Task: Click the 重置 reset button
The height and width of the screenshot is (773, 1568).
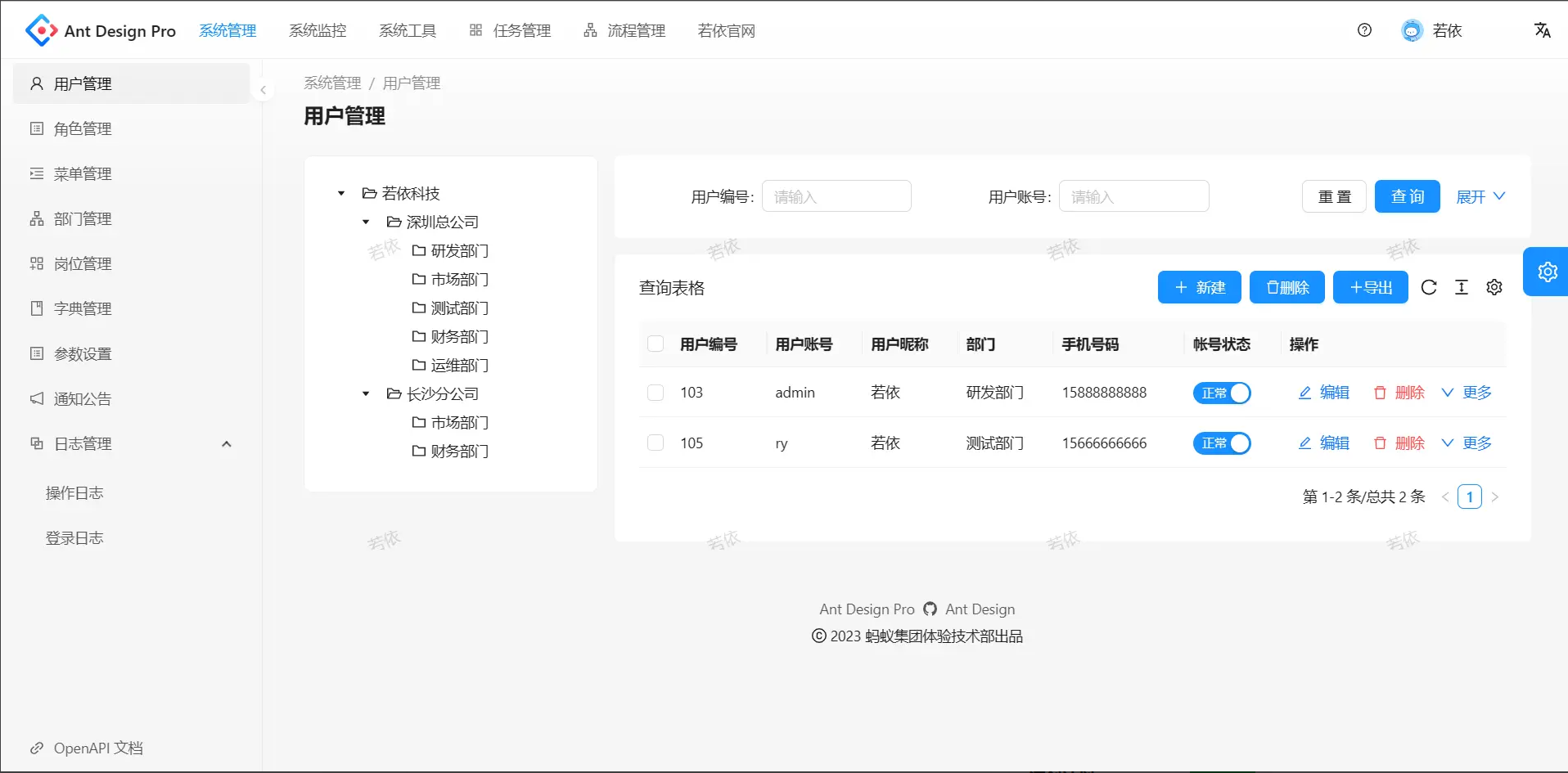Action: coord(1334,196)
